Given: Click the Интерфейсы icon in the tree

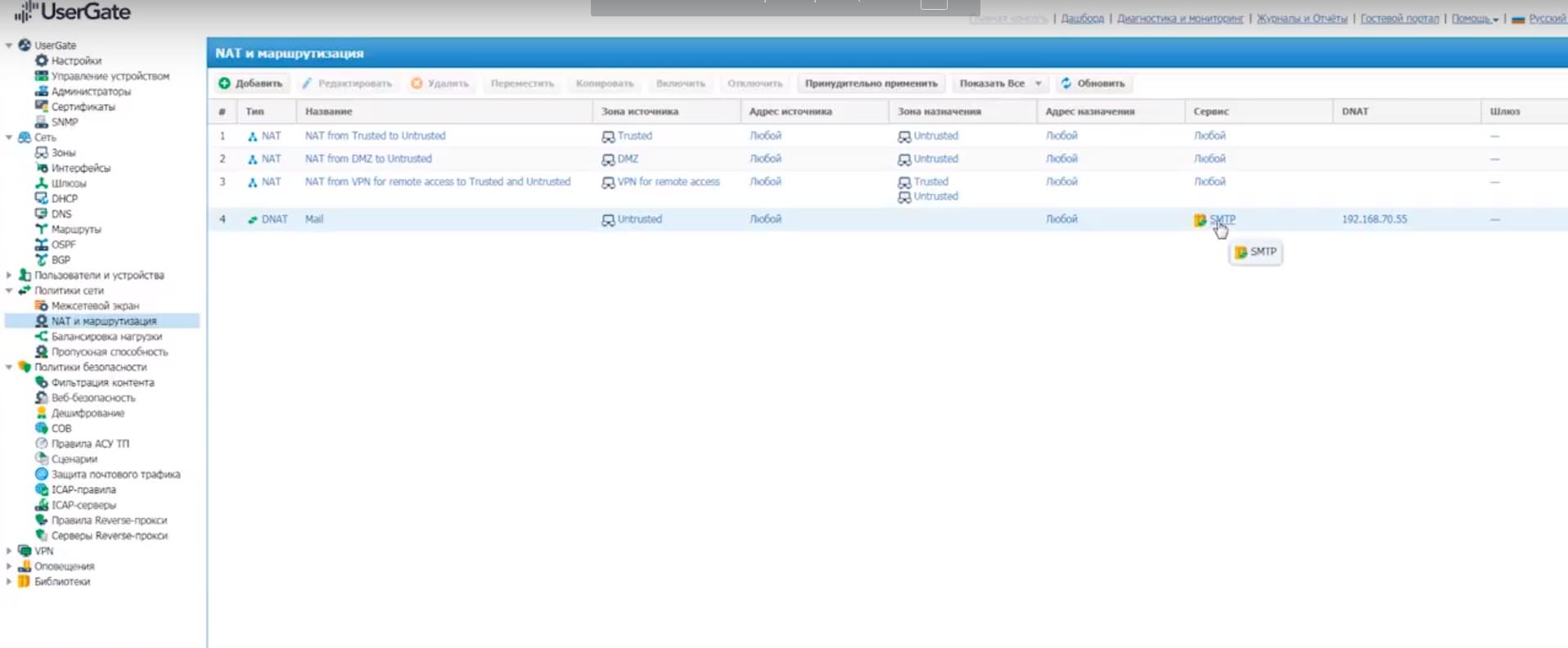Looking at the screenshot, I should (x=42, y=168).
